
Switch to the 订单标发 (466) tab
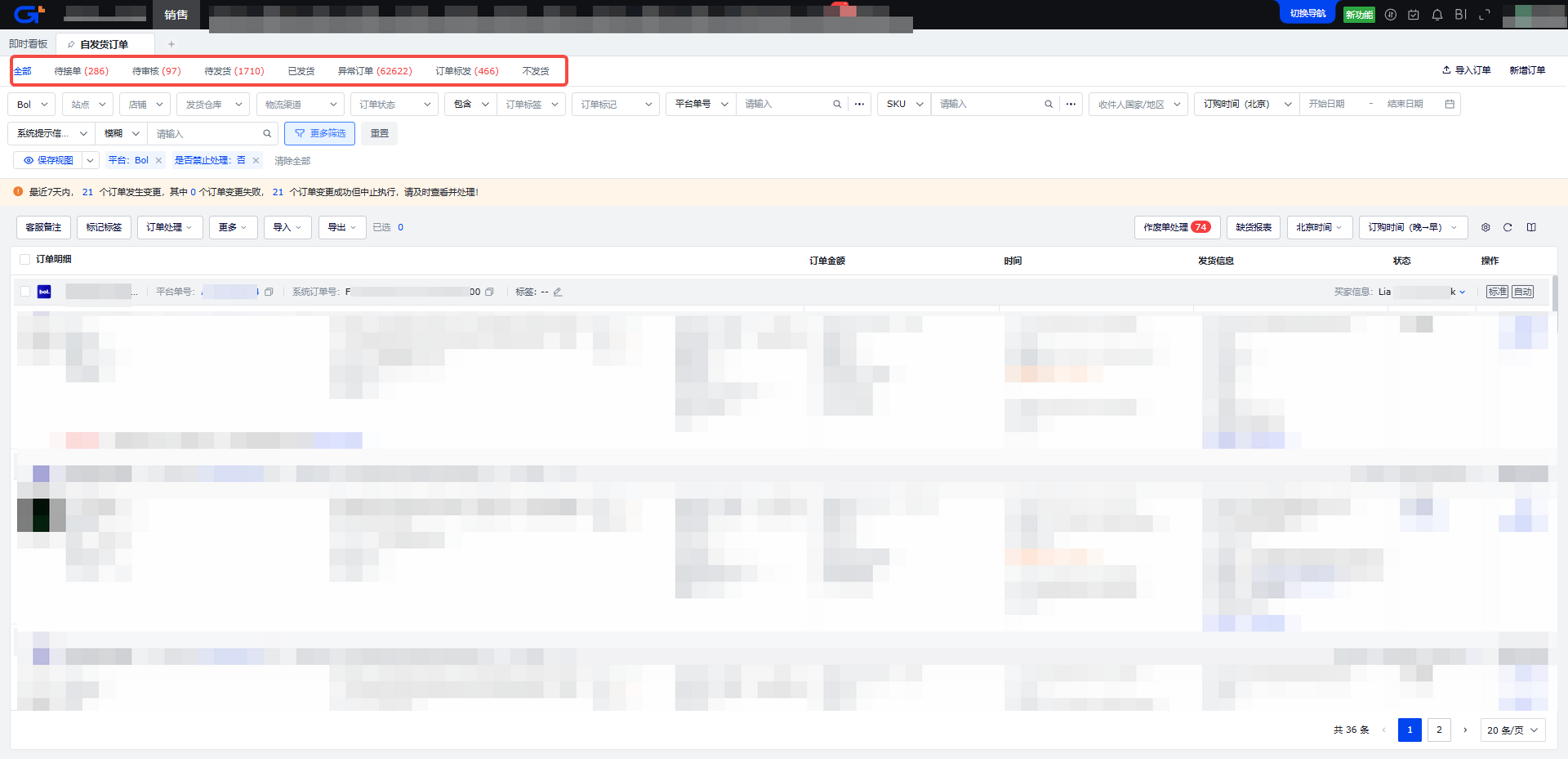[x=467, y=71]
